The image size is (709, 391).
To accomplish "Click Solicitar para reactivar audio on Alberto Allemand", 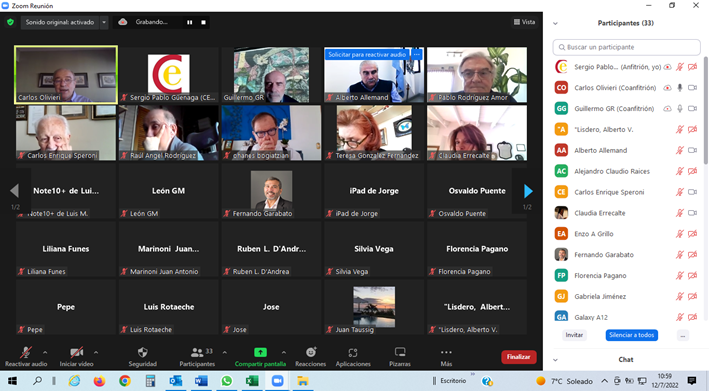I will (x=367, y=54).
